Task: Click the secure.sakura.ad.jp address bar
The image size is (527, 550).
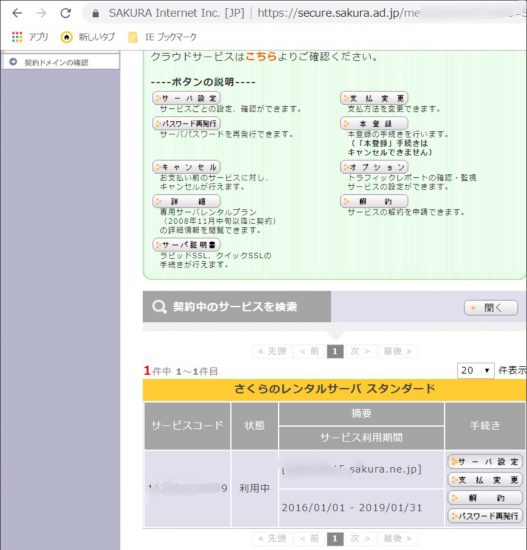Action: (305, 13)
